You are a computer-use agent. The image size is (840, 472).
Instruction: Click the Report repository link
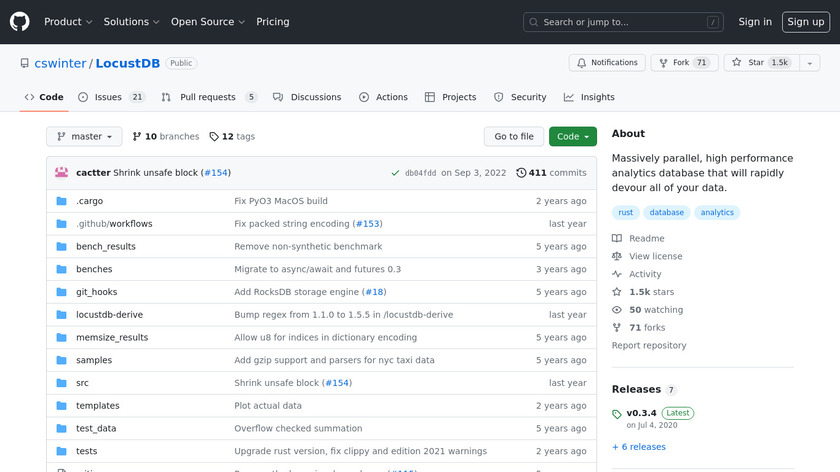(649, 346)
